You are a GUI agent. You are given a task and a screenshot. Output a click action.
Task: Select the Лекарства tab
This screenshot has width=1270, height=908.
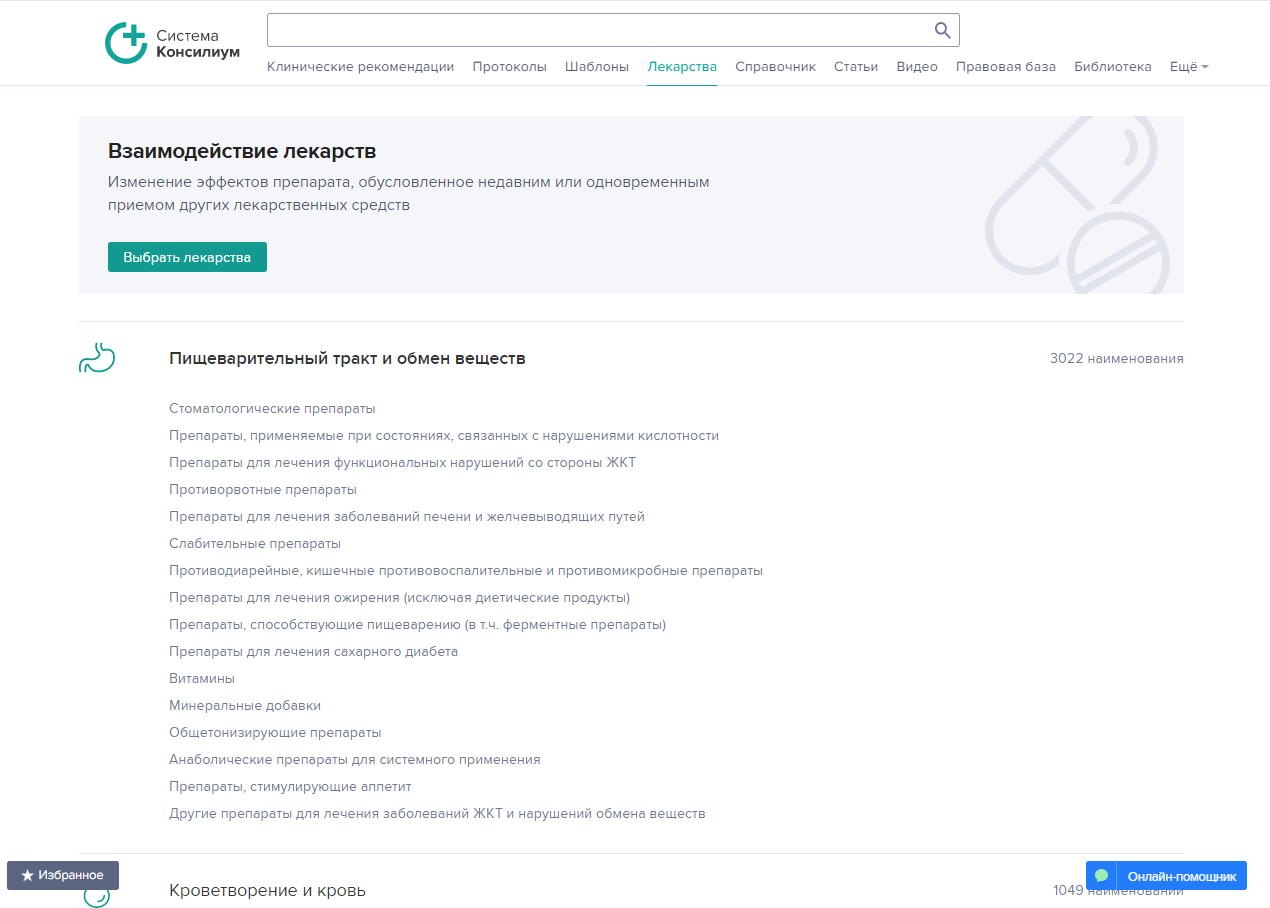[682, 67]
